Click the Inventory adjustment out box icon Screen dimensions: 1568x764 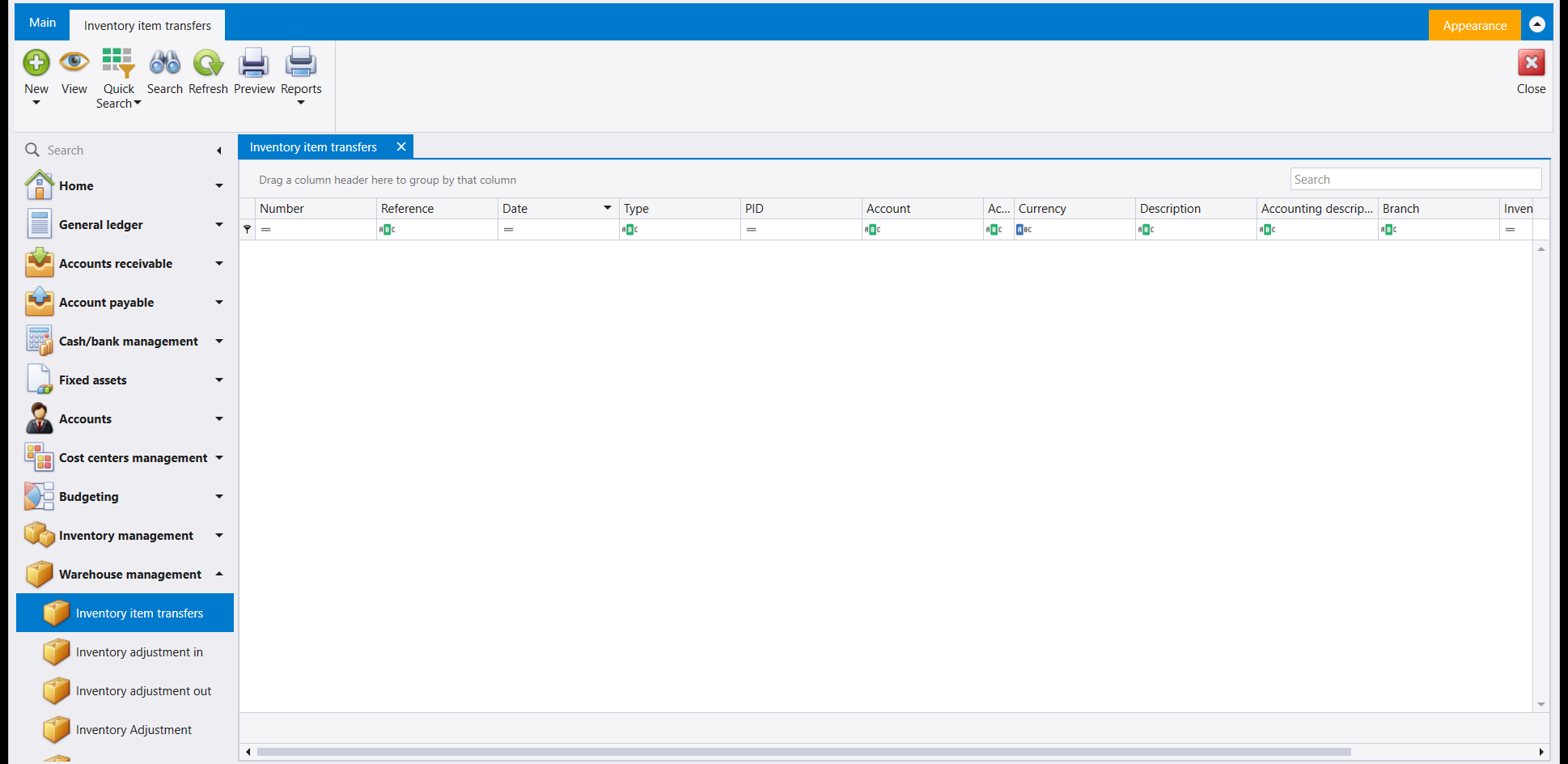pos(56,690)
